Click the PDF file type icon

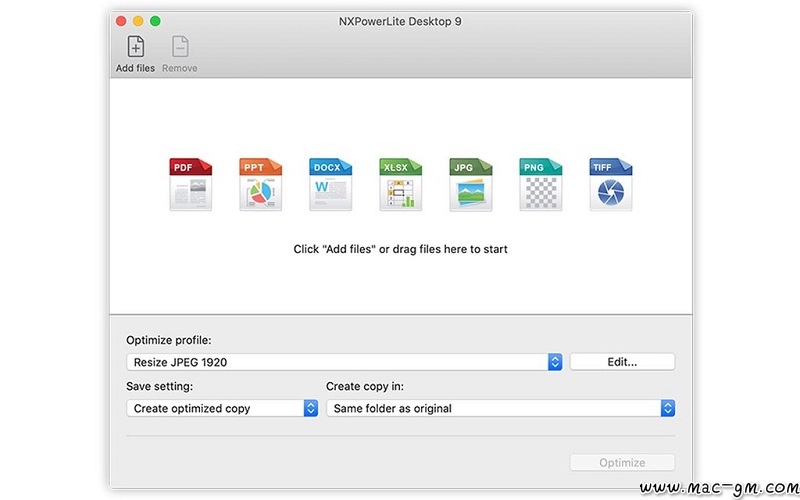click(x=190, y=184)
